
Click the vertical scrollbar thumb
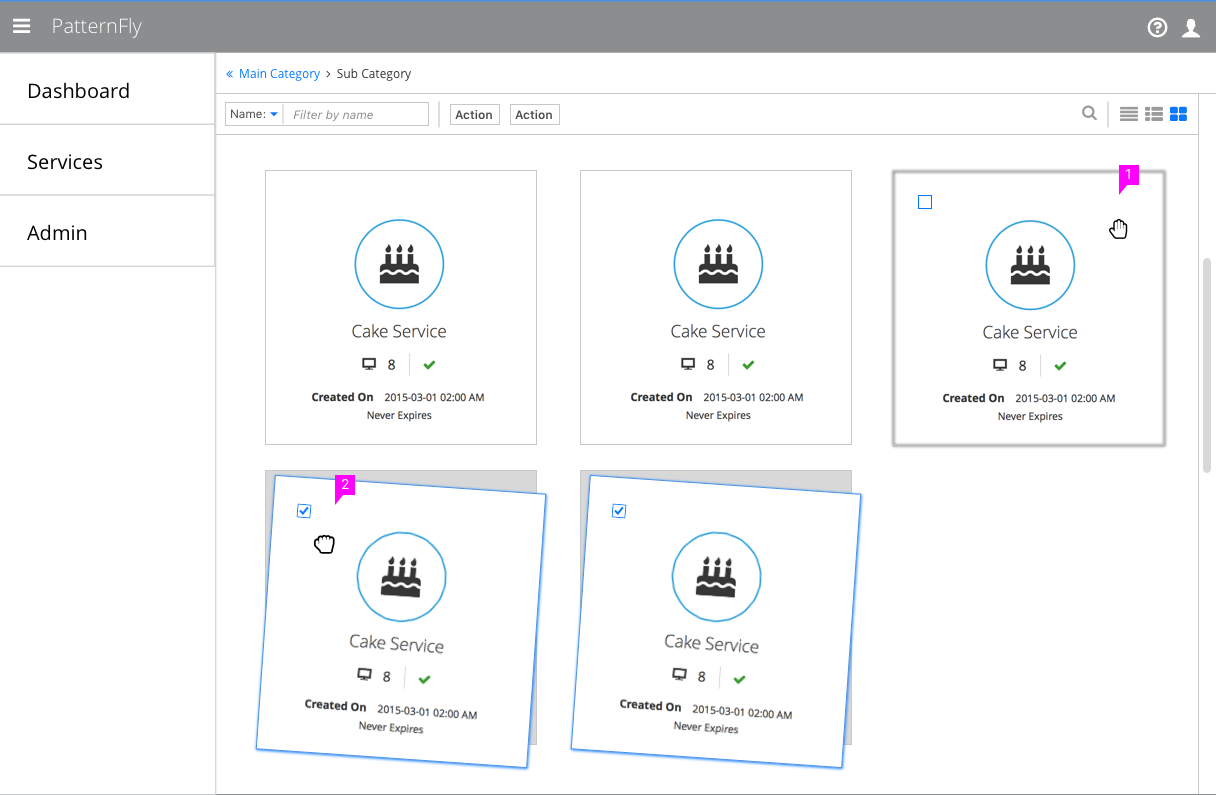point(1207,364)
